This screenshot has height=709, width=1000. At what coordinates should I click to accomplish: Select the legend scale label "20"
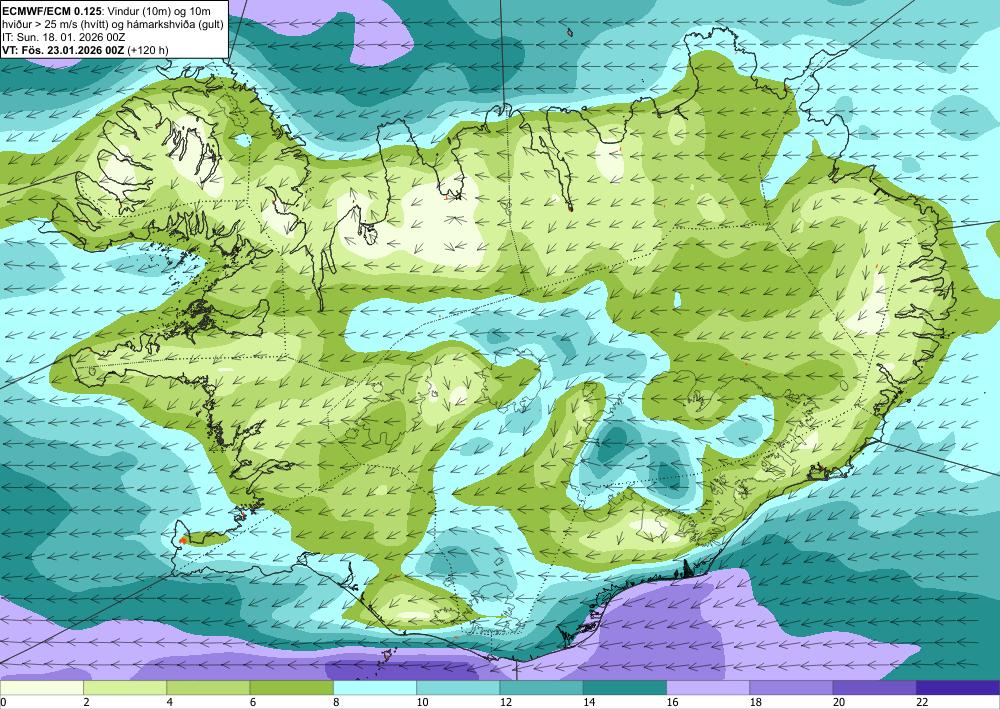point(839,702)
